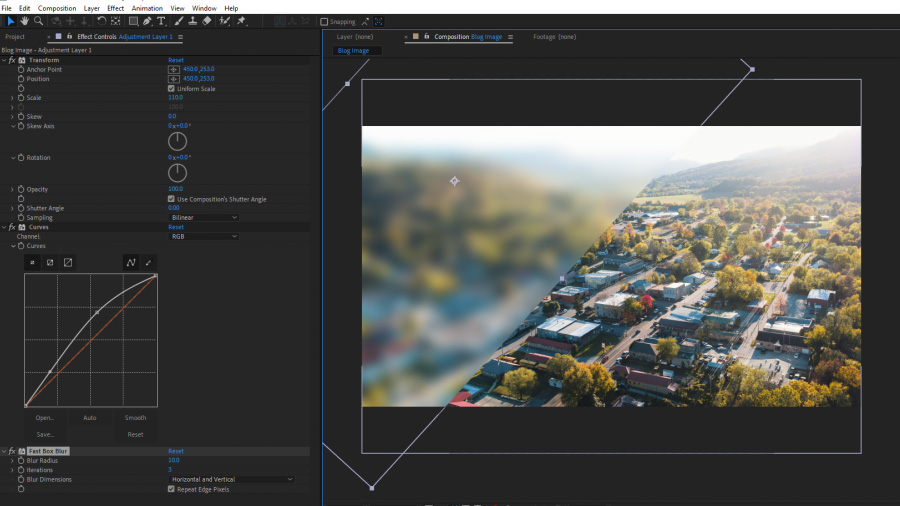This screenshot has height=506, width=900.
Task: Click the Scale stopwatch icon
Action: coord(21,98)
